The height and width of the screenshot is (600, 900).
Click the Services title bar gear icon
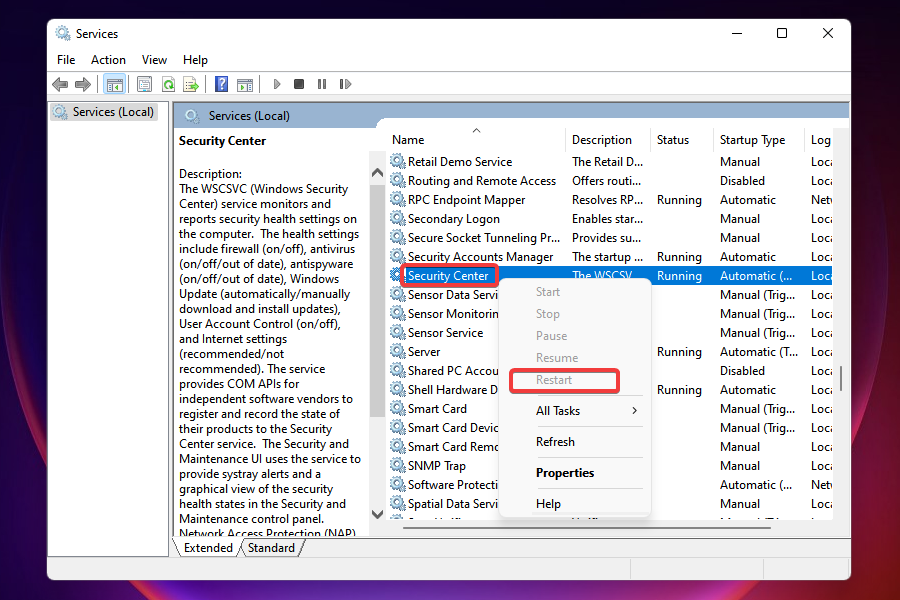tap(63, 33)
